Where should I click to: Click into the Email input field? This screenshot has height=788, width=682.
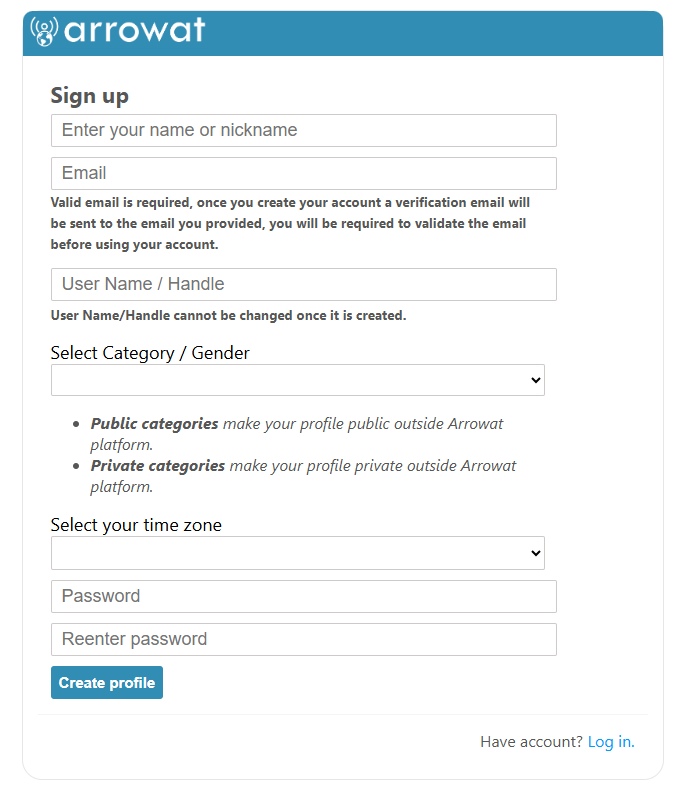click(x=304, y=173)
